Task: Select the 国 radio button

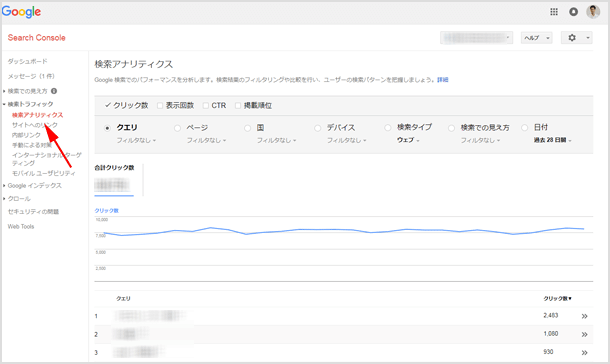Action: 247,128
